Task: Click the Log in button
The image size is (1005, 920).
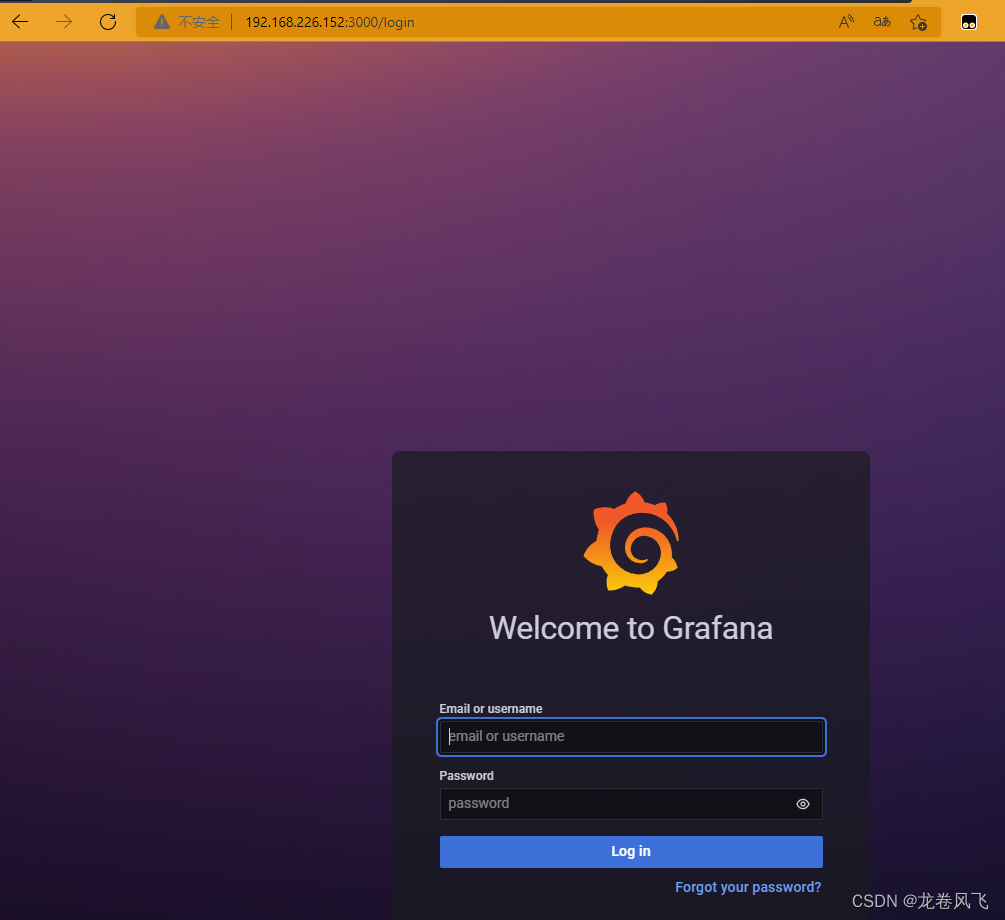Action: pos(631,851)
